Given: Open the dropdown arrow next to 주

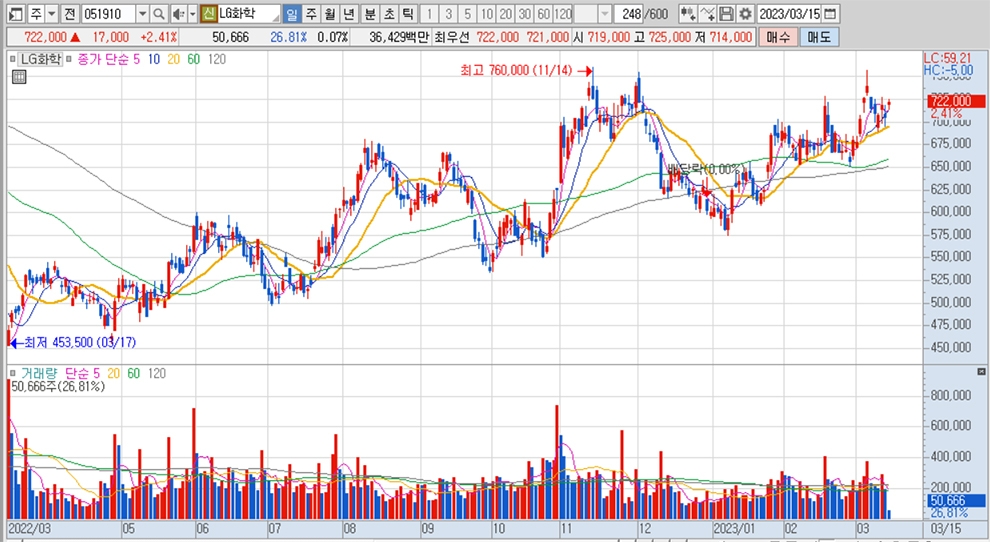Looking at the screenshot, I should [51, 14].
